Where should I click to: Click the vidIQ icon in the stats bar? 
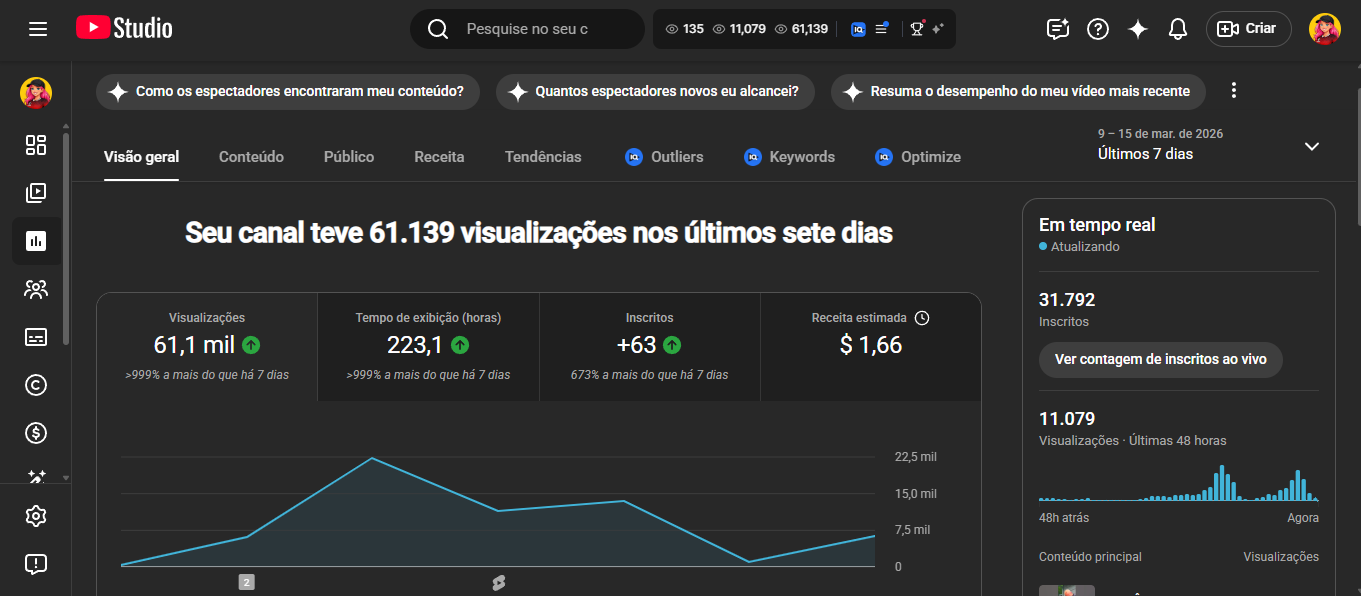[858, 29]
